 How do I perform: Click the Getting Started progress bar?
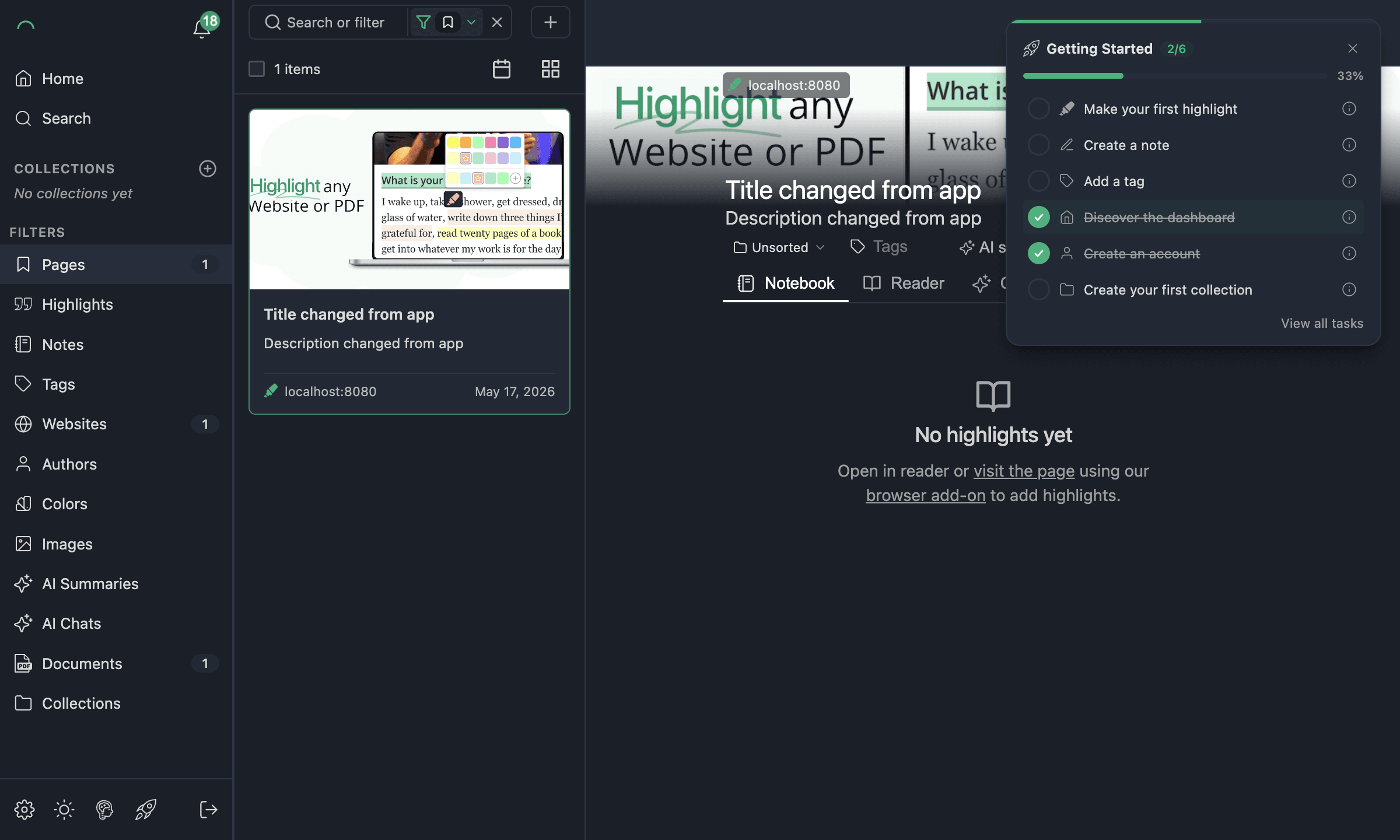click(x=1174, y=76)
